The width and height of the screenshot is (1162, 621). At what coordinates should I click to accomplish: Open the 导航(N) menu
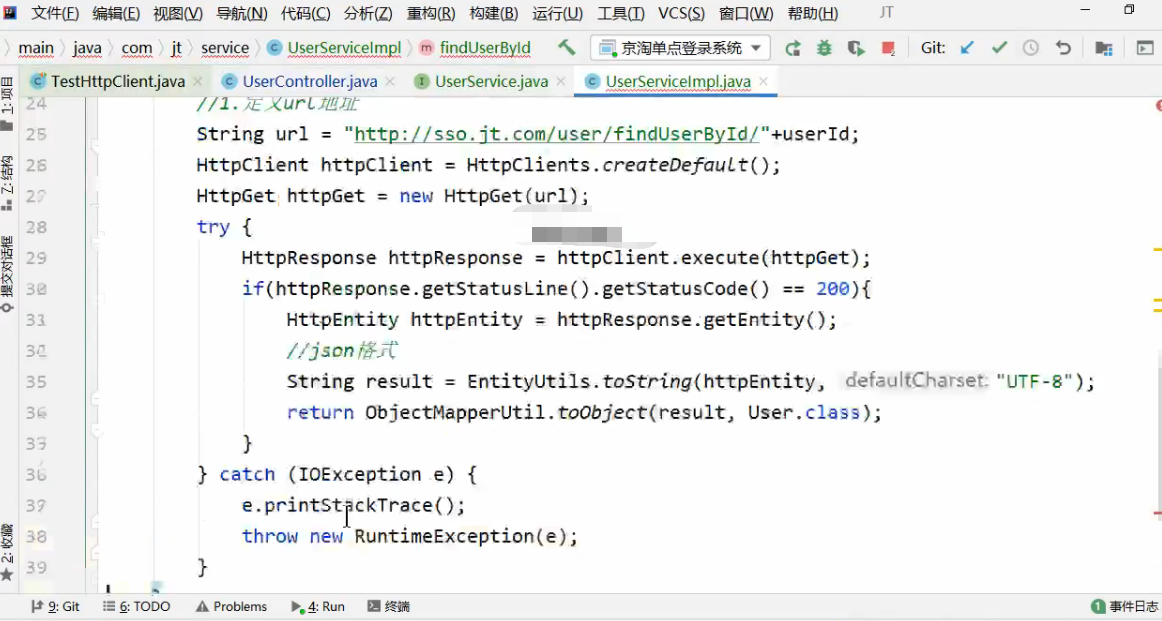click(x=242, y=13)
